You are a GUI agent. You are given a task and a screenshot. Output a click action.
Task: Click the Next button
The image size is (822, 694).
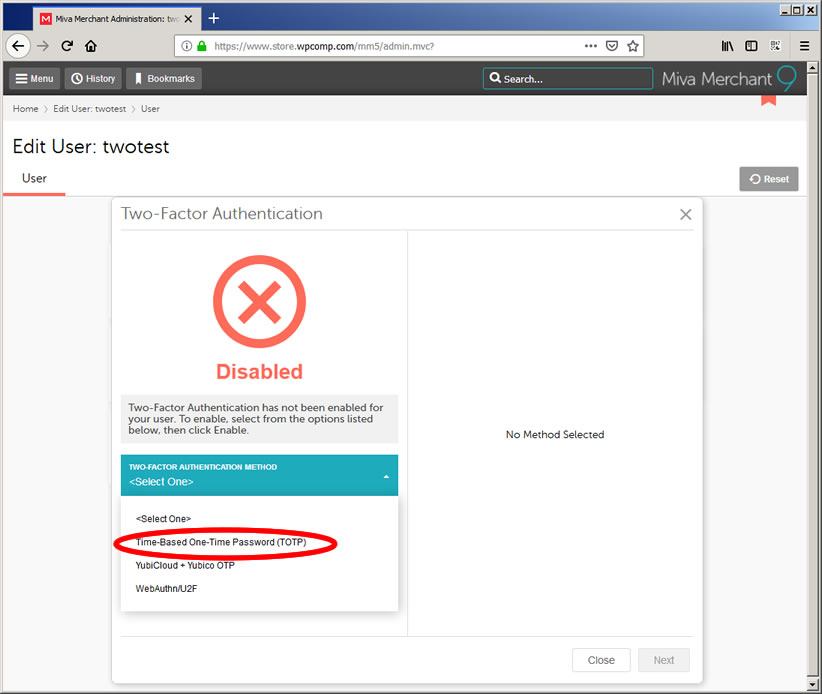pos(664,660)
